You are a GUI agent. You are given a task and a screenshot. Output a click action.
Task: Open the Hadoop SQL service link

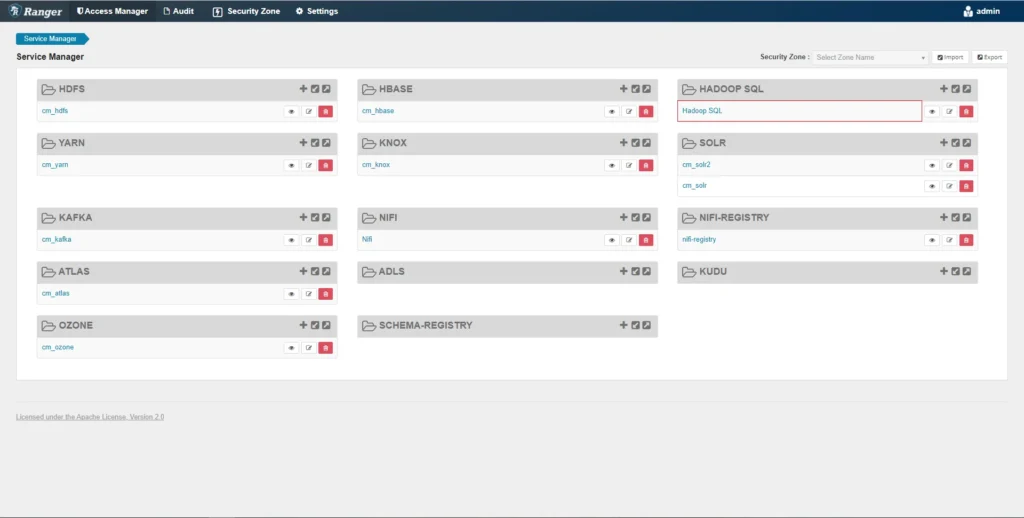click(702, 111)
